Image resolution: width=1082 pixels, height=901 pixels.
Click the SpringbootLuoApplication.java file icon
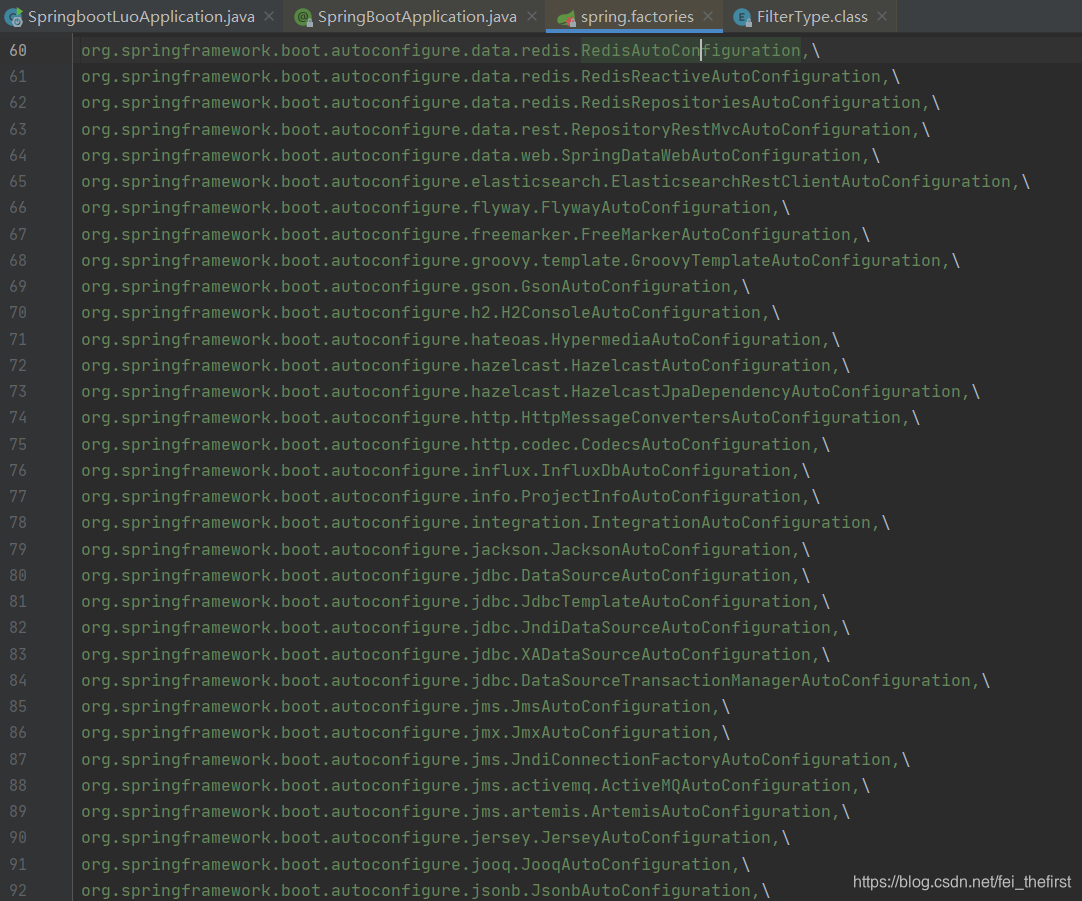point(13,18)
